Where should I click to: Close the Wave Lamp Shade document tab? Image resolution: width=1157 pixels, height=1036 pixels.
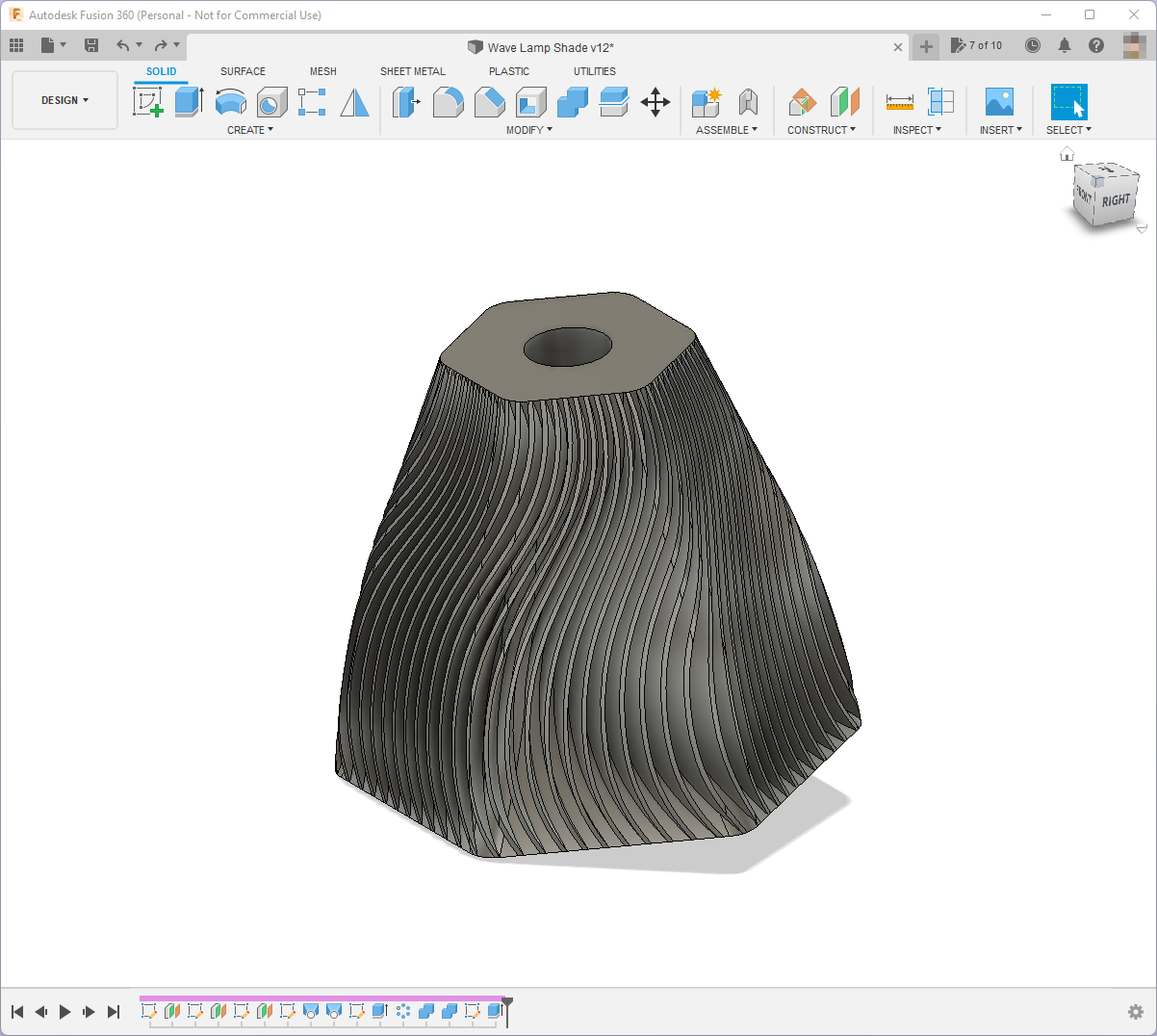(898, 47)
